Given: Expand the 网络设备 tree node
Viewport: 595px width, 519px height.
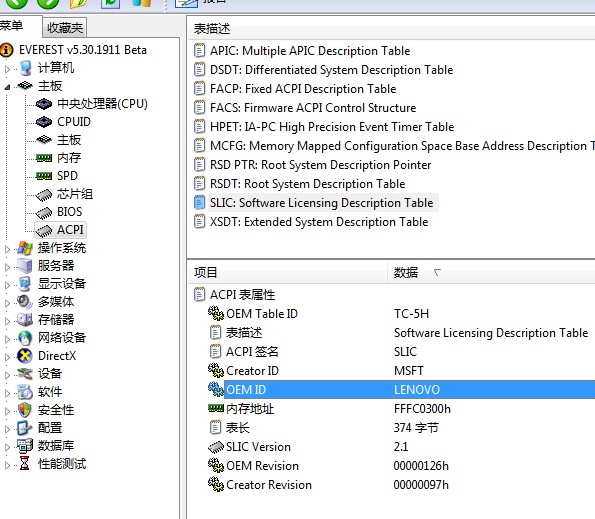Looking at the screenshot, I should tap(7, 339).
